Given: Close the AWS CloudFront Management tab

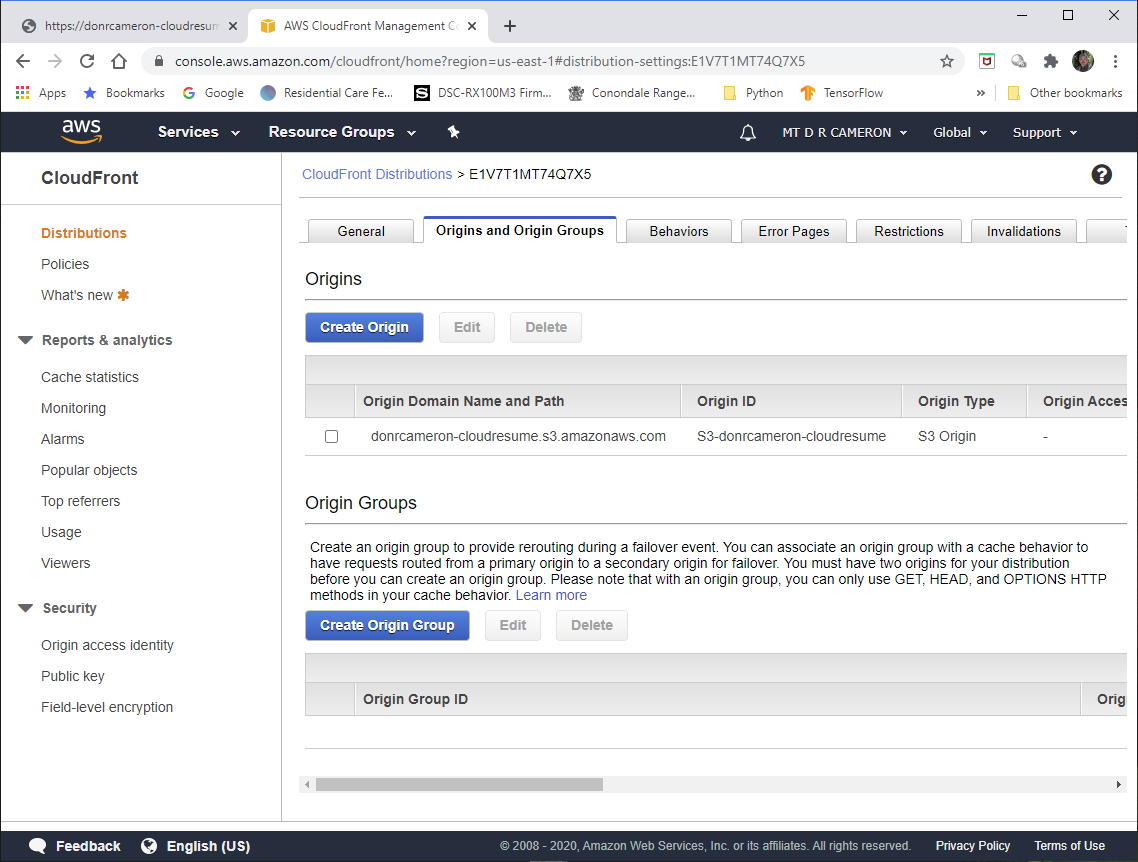Looking at the screenshot, I should pyautogui.click(x=472, y=26).
